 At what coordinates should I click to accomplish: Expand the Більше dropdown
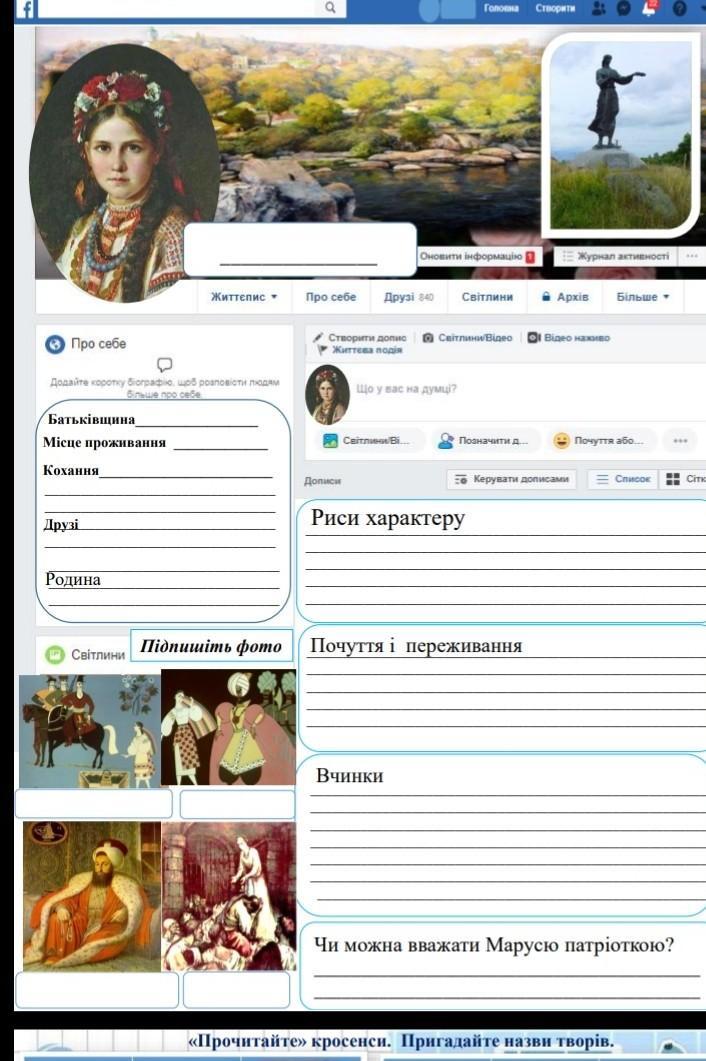click(x=642, y=296)
